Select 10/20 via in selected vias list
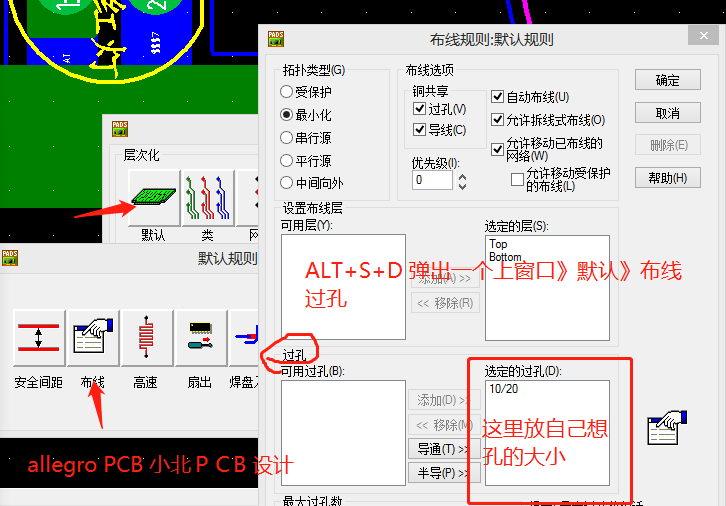 (x=504, y=389)
